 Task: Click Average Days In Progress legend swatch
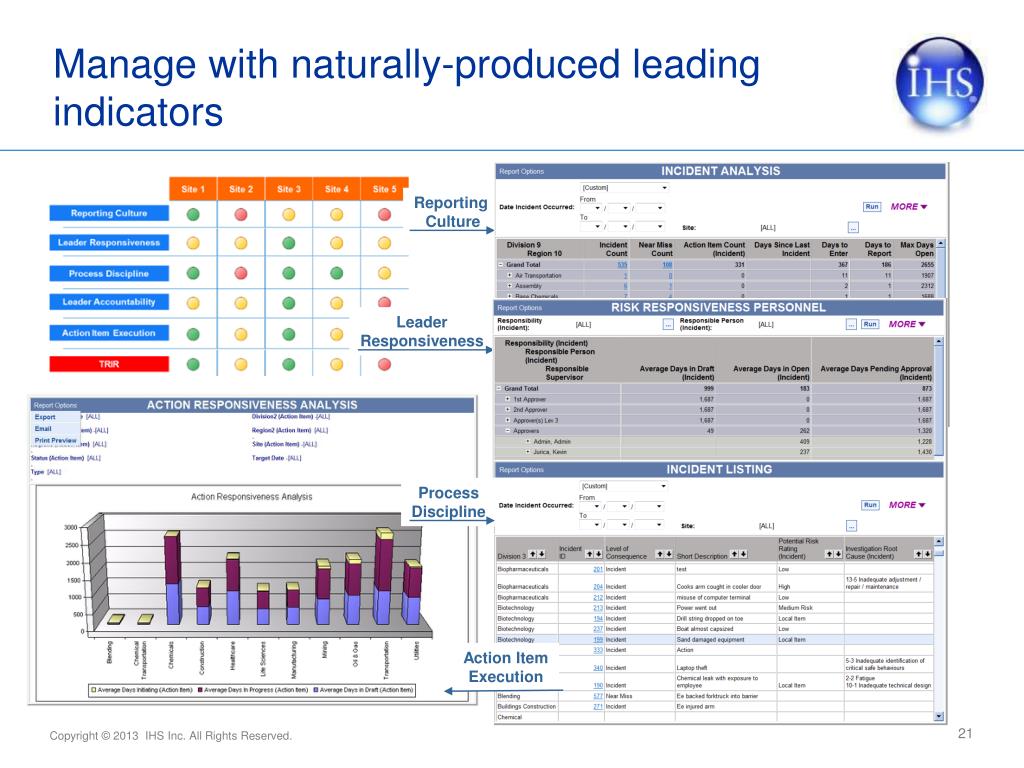click(x=200, y=690)
